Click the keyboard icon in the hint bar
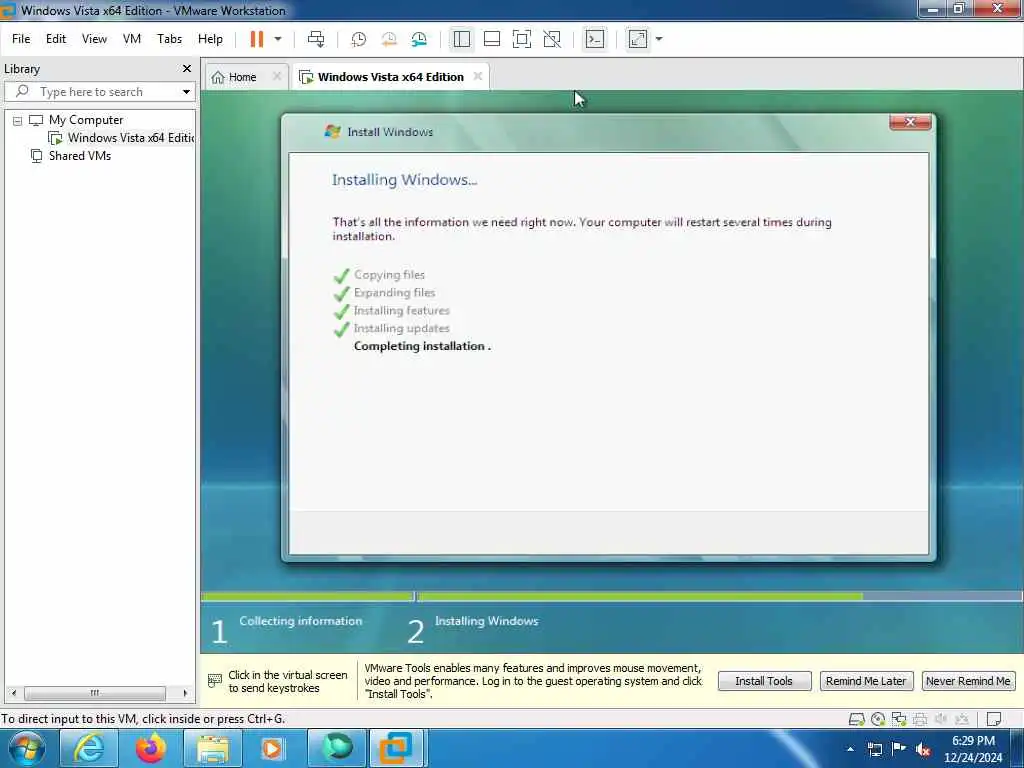 pos(215,681)
